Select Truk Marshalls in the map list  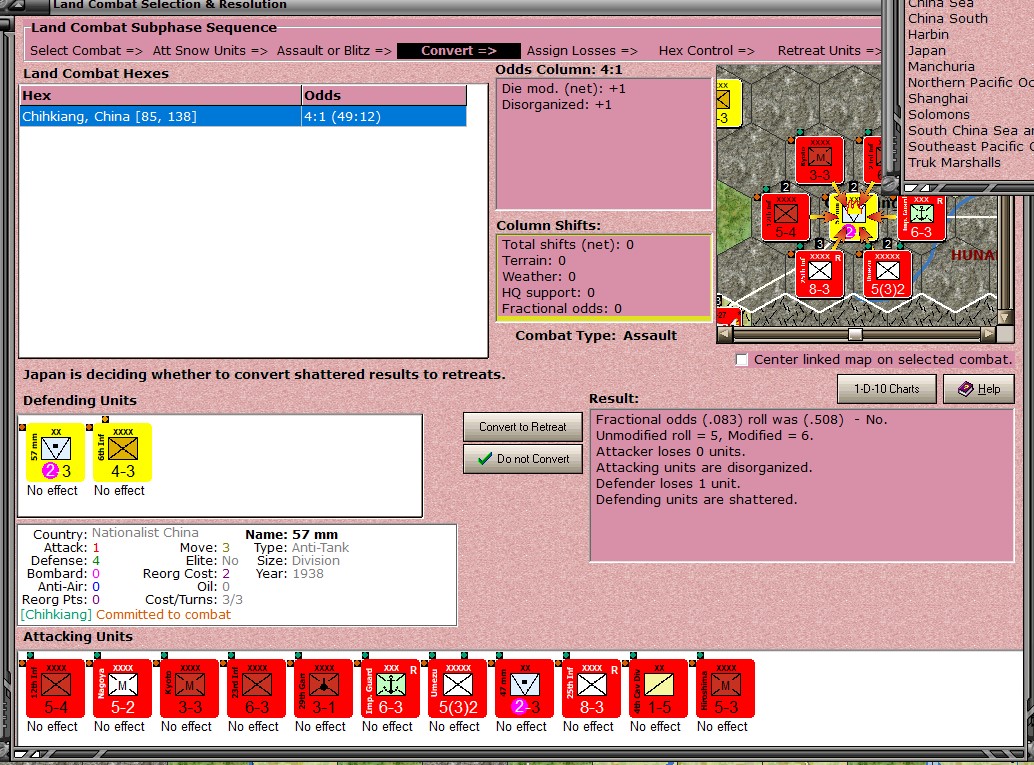[954, 162]
